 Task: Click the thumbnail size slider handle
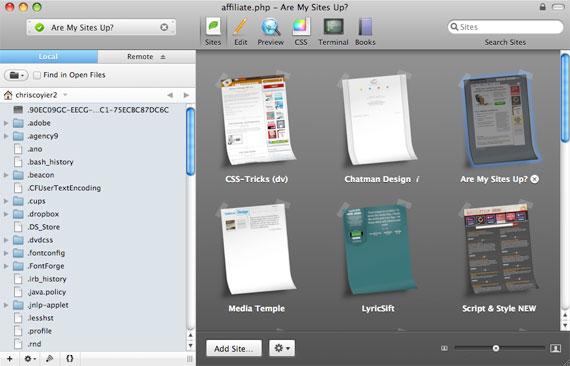[x=496, y=348]
